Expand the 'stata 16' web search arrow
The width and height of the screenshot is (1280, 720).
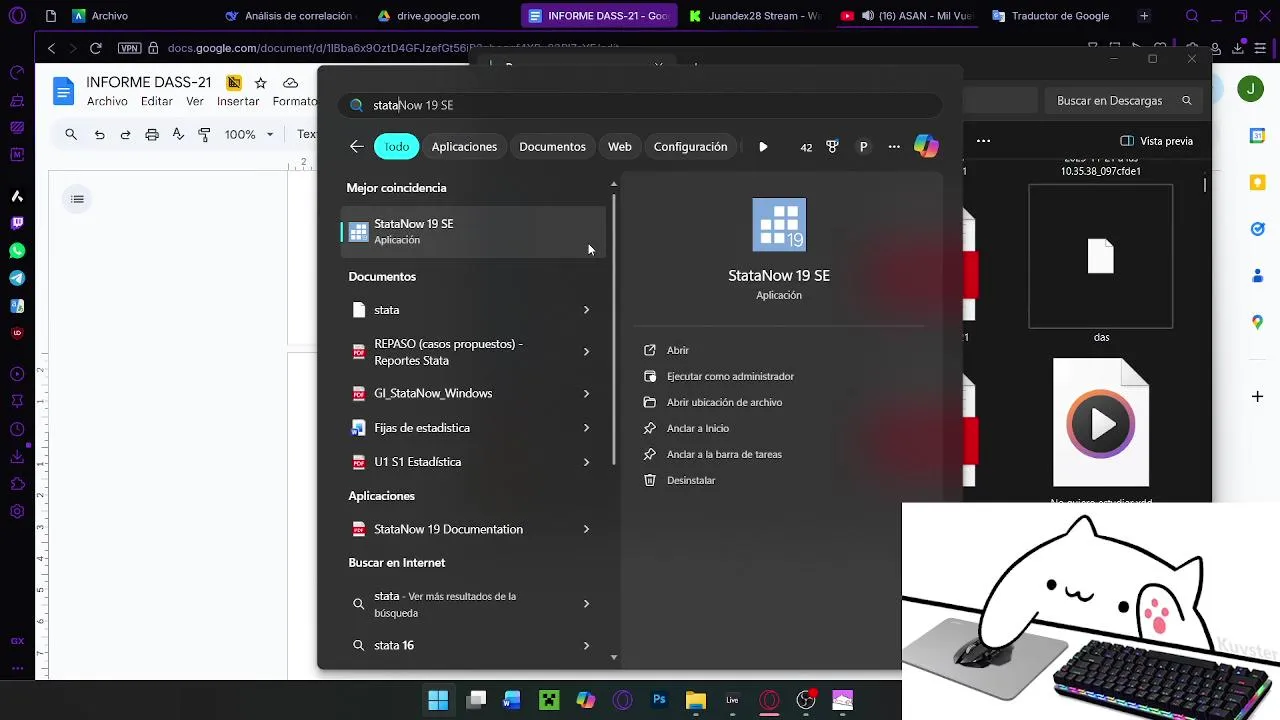(x=586, y=646)
